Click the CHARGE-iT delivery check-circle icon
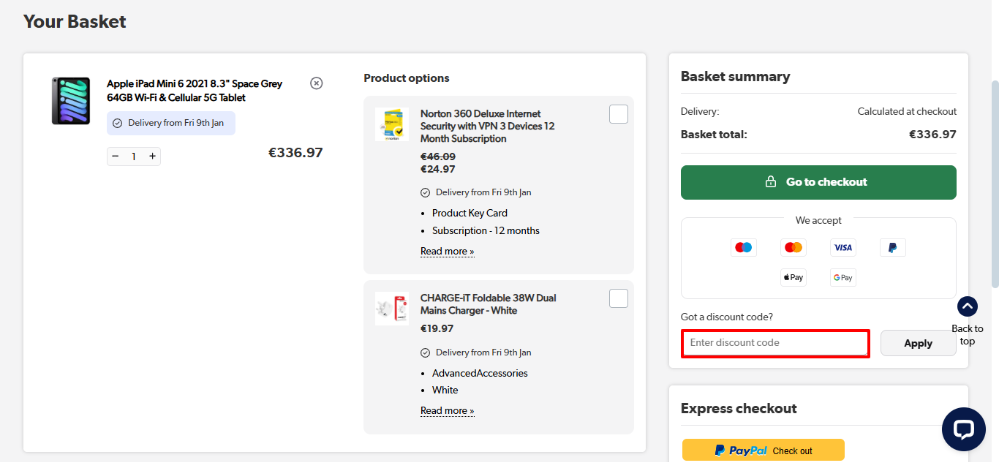This screenshot has width=999, height=462. pos(425,352)
